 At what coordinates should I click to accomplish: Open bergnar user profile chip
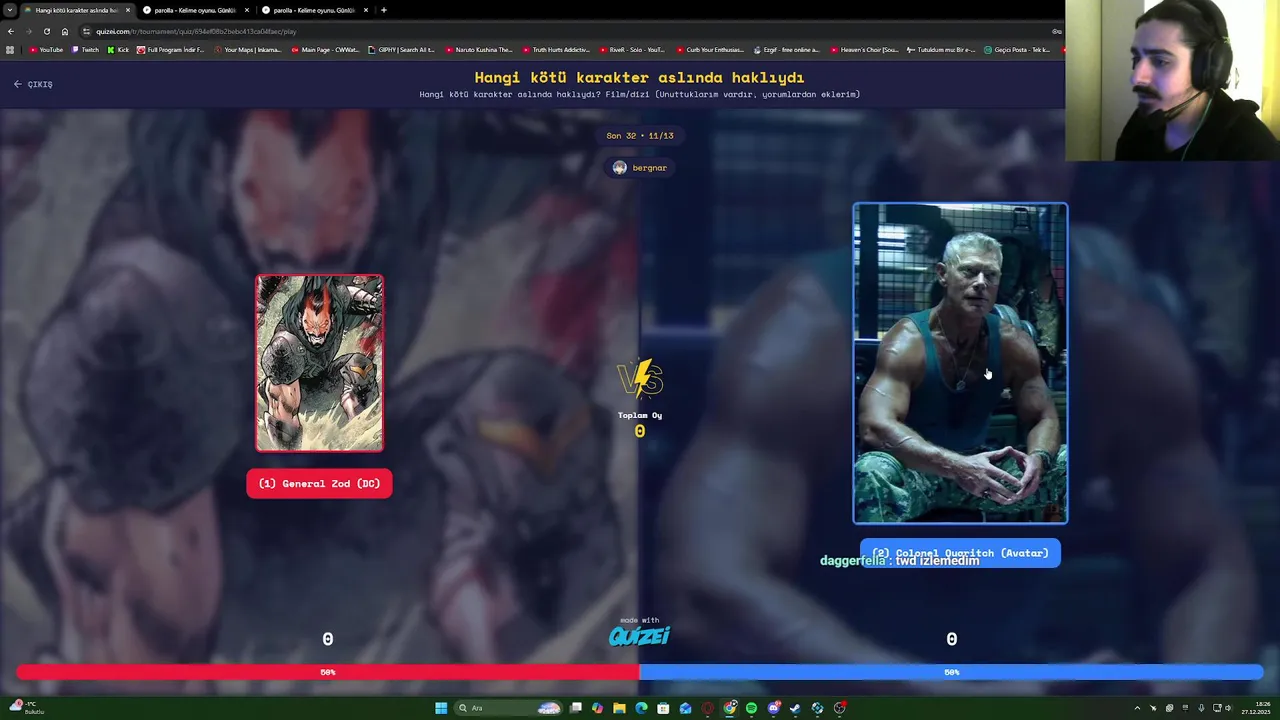pos(640,168)
